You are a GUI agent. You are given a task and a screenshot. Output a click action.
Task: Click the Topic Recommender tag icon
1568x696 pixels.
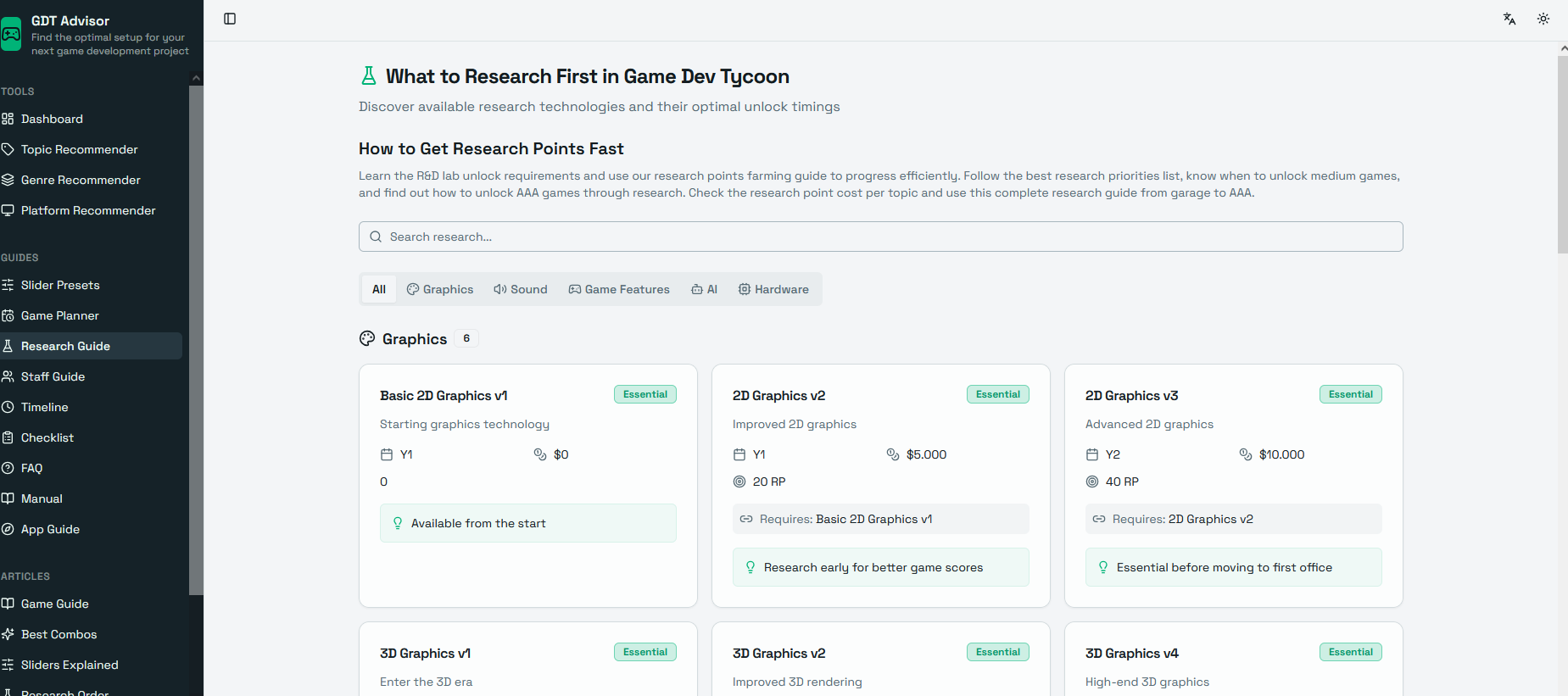pyautogui.click(x=8, y=149)
